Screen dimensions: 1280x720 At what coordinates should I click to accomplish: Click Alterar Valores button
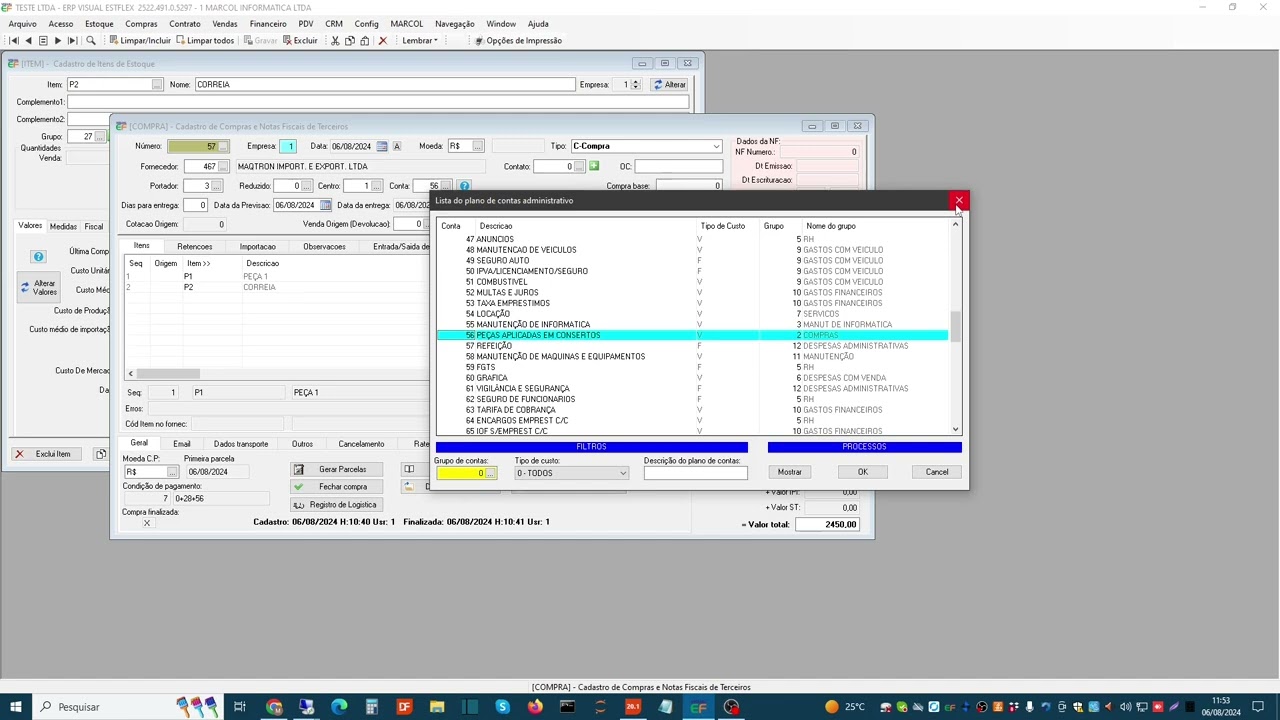tap(39, 288)
